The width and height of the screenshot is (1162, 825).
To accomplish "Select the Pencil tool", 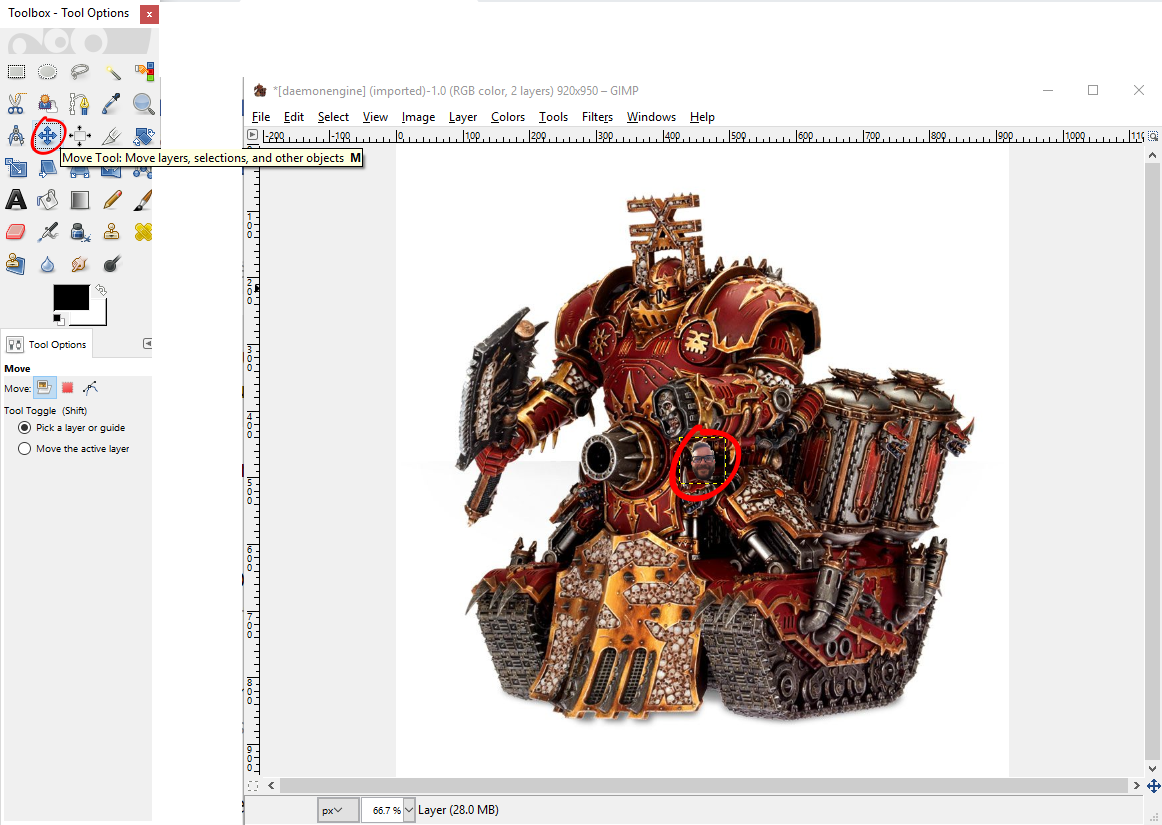I will [113, 200].
